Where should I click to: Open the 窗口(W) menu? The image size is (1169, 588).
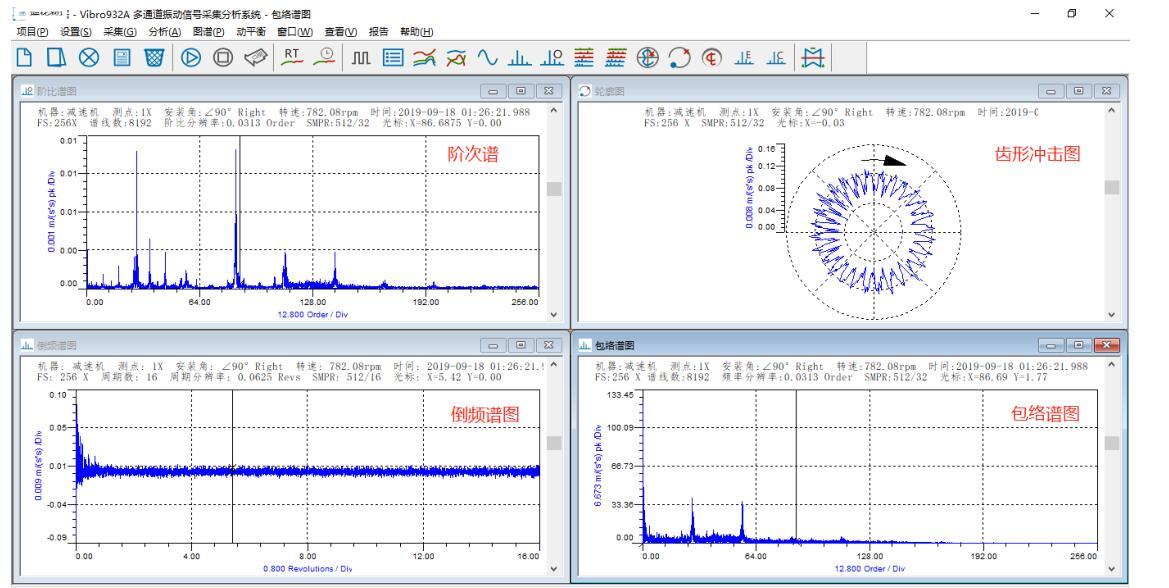(295, 31)
